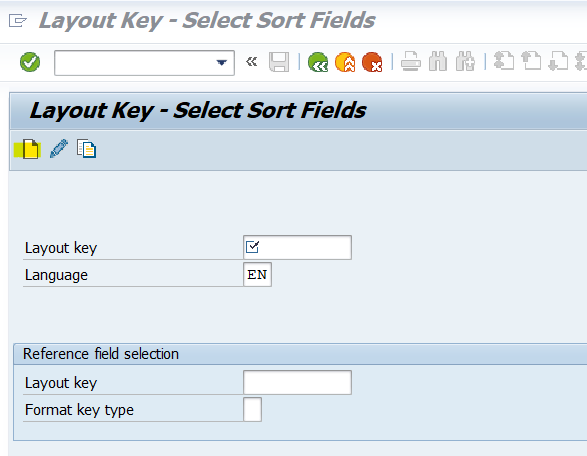Click the First Page icon
The height and width of the screenshot is (456, 587).
click(504, 62)
